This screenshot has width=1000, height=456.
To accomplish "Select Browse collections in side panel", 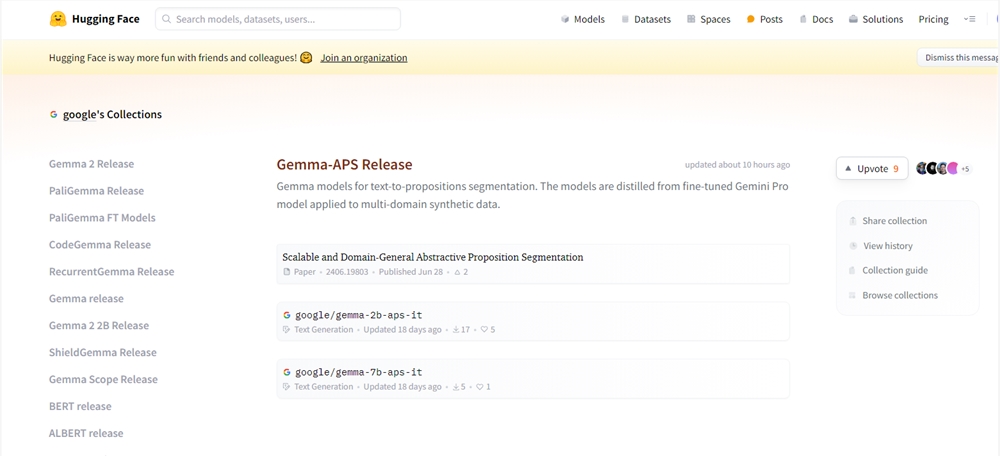I will pyautogui.click(x=899, y=296).
